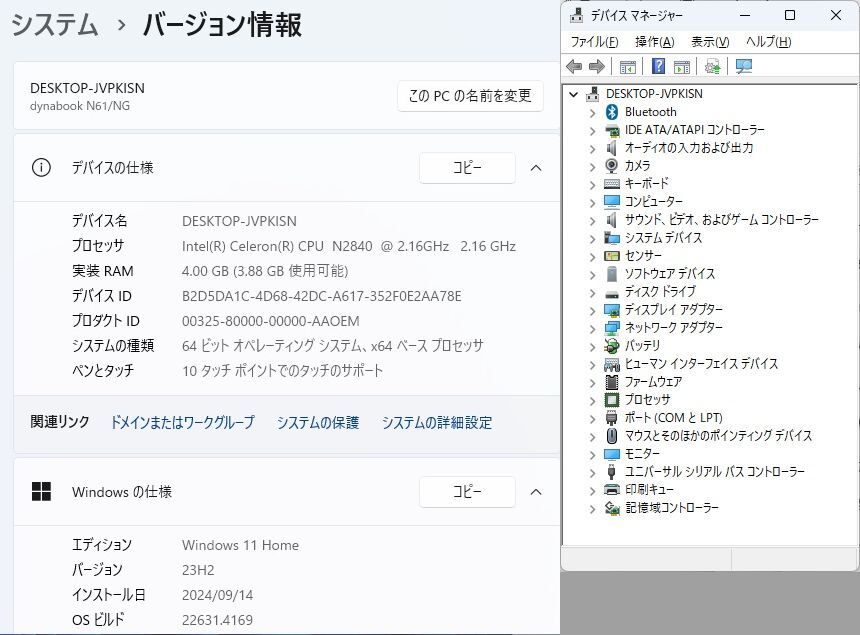Expand the IDE ATA/ATAPI コントローラー node arrow
Screen dimensions: 860x635
pyautogui.click(x=592, y=131)
